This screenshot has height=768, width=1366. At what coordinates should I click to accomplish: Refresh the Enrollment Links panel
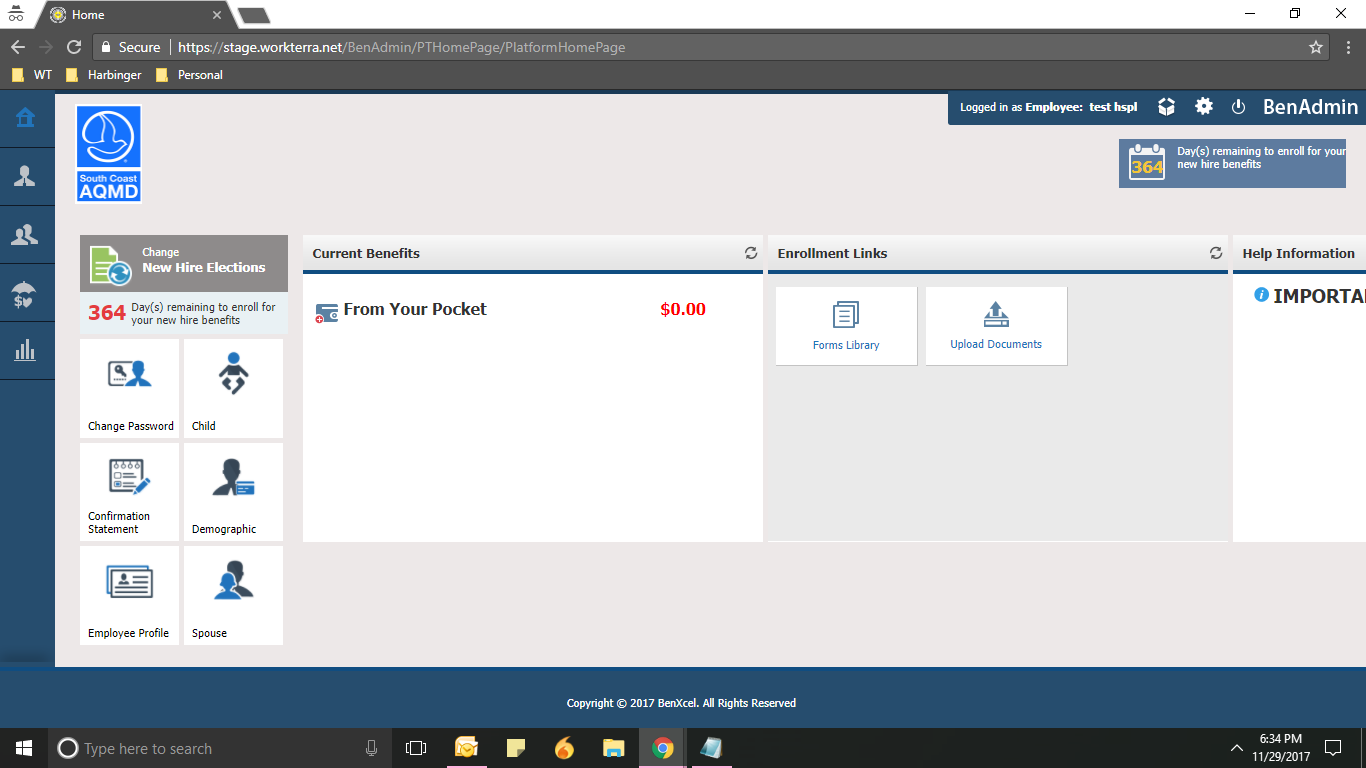pos(1216,253)
